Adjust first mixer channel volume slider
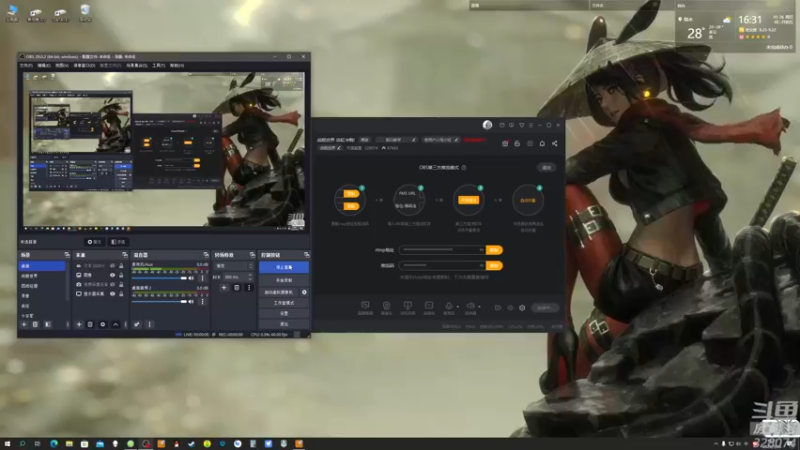Screen dimensions: 800x450 click(160, 278)
